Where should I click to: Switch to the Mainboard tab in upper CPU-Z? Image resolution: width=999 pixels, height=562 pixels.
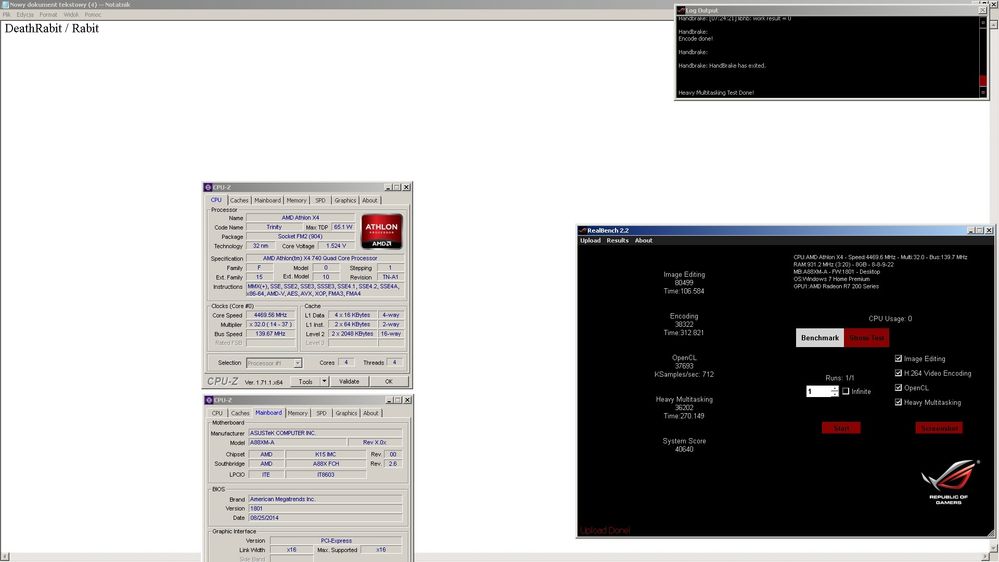pos(268,200)
